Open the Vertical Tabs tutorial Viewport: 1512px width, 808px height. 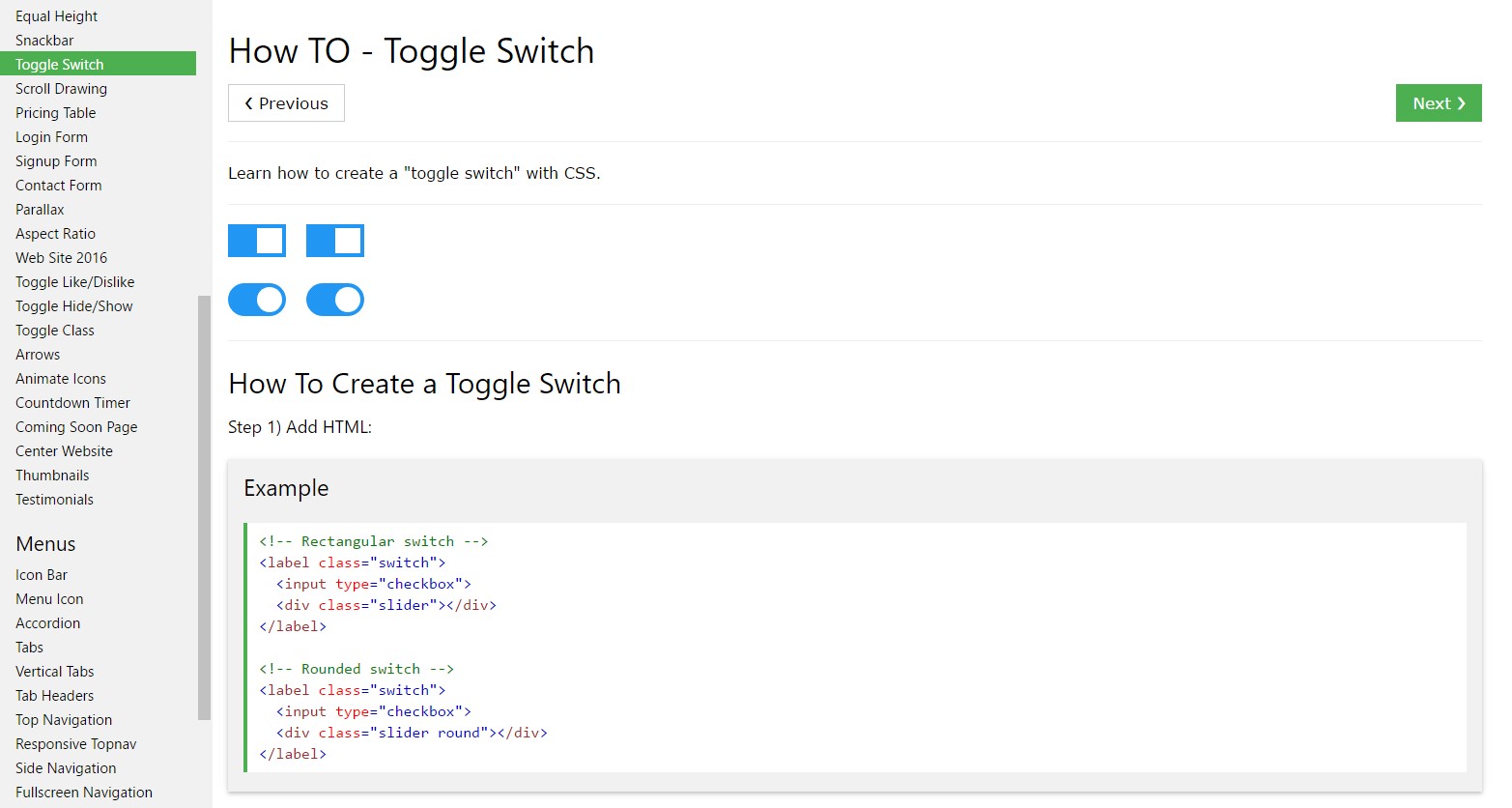tap(54, 671)
